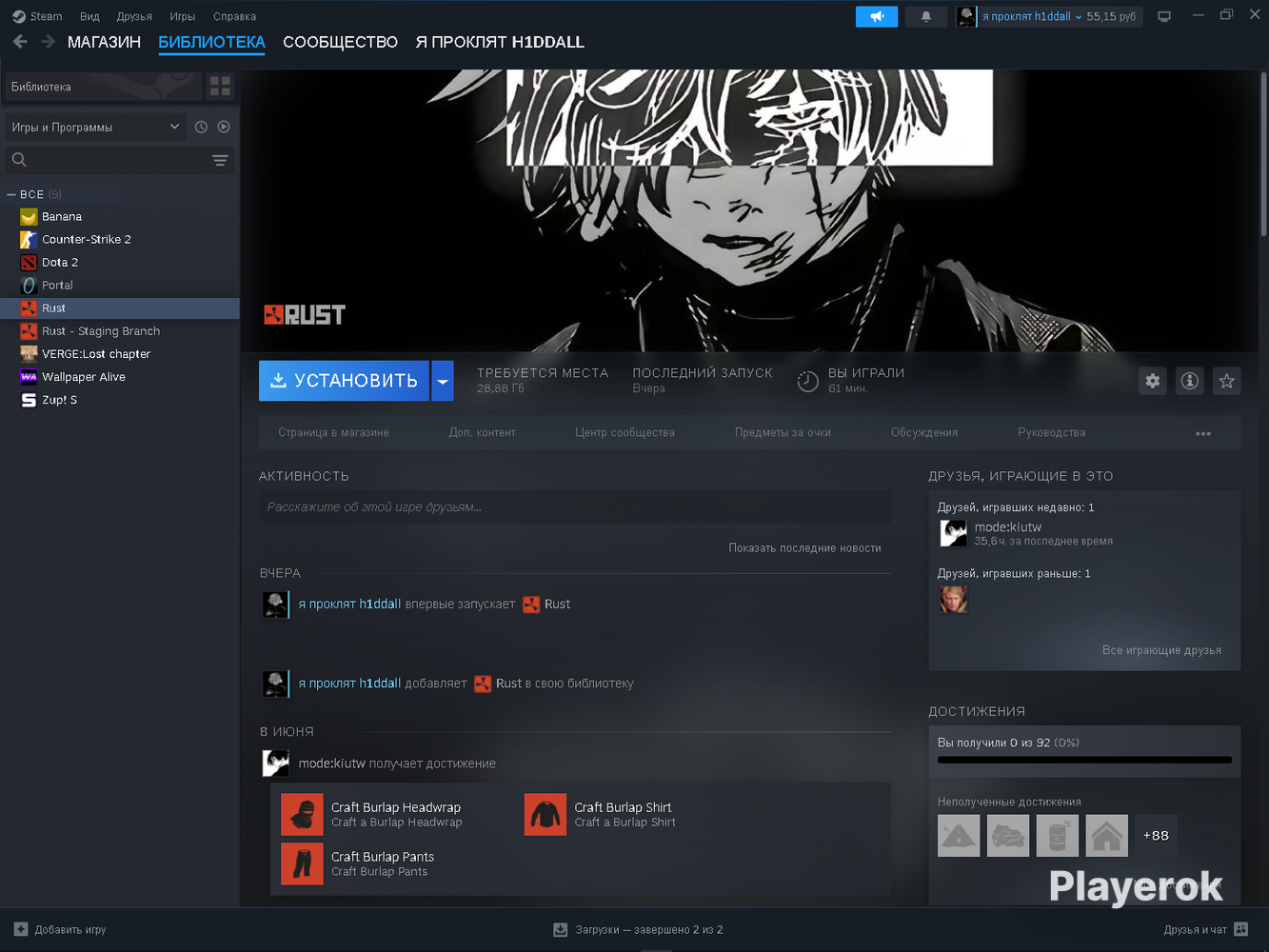Click the achievements progress bar

(1084, 760)
